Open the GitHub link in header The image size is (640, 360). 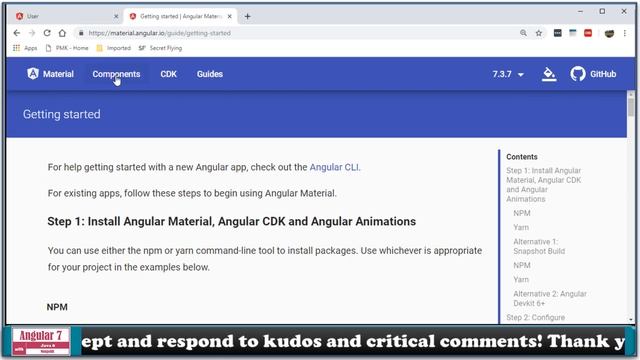pyautogui.click(x=593, y=74)
